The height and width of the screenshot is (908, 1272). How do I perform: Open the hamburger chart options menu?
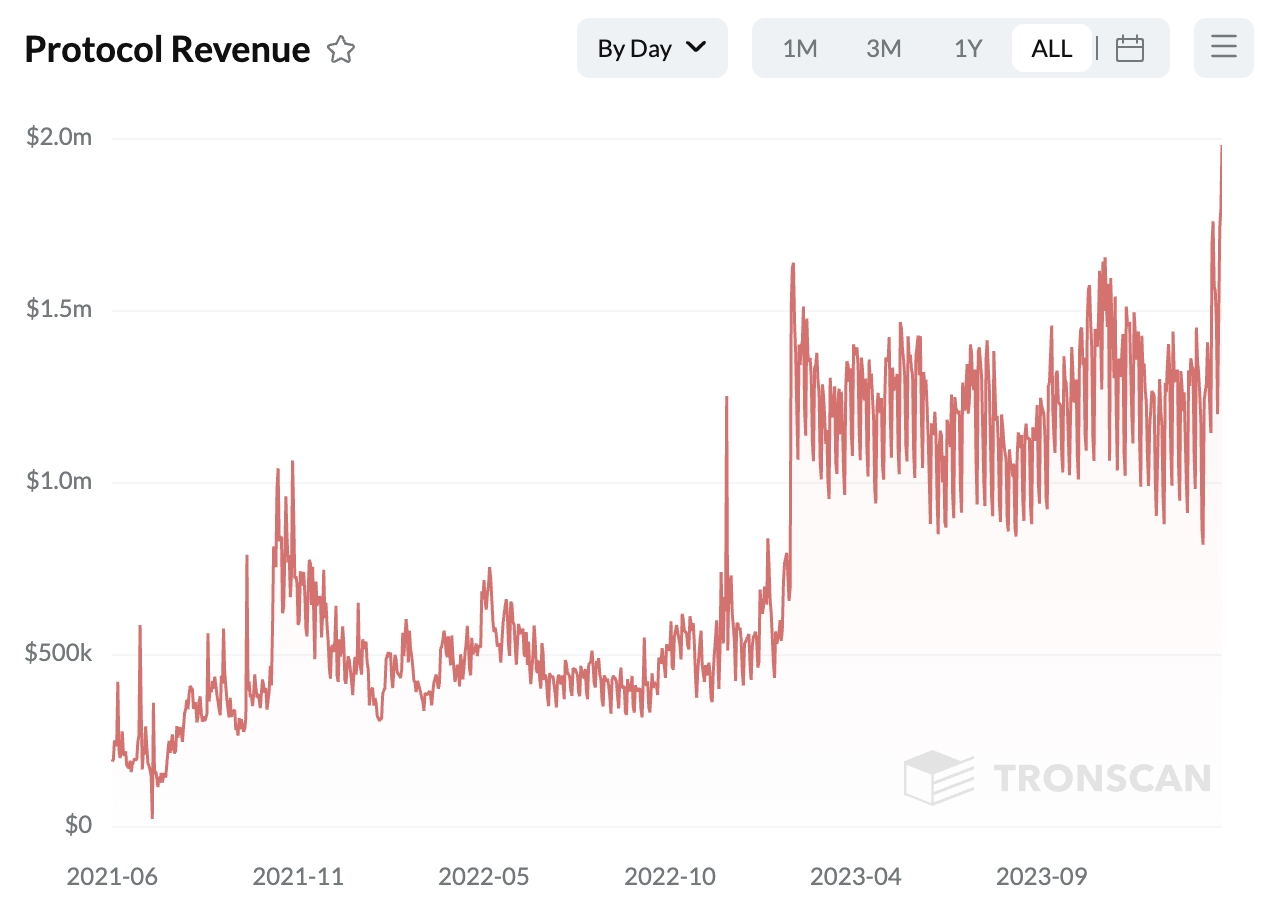click(x=1224, y=47)
